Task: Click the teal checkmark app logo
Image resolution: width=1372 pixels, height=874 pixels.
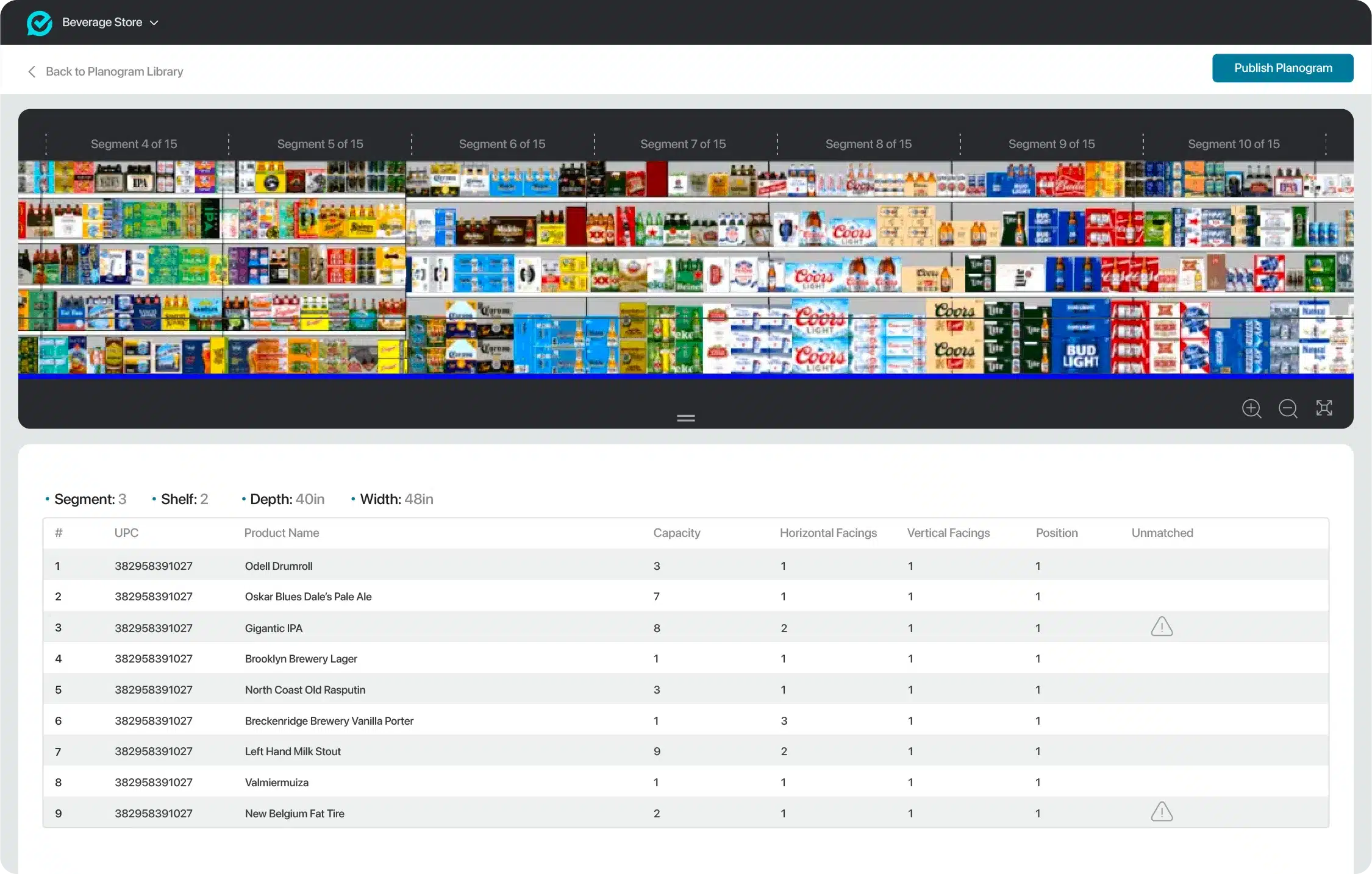Action: [x=39, y=23]
